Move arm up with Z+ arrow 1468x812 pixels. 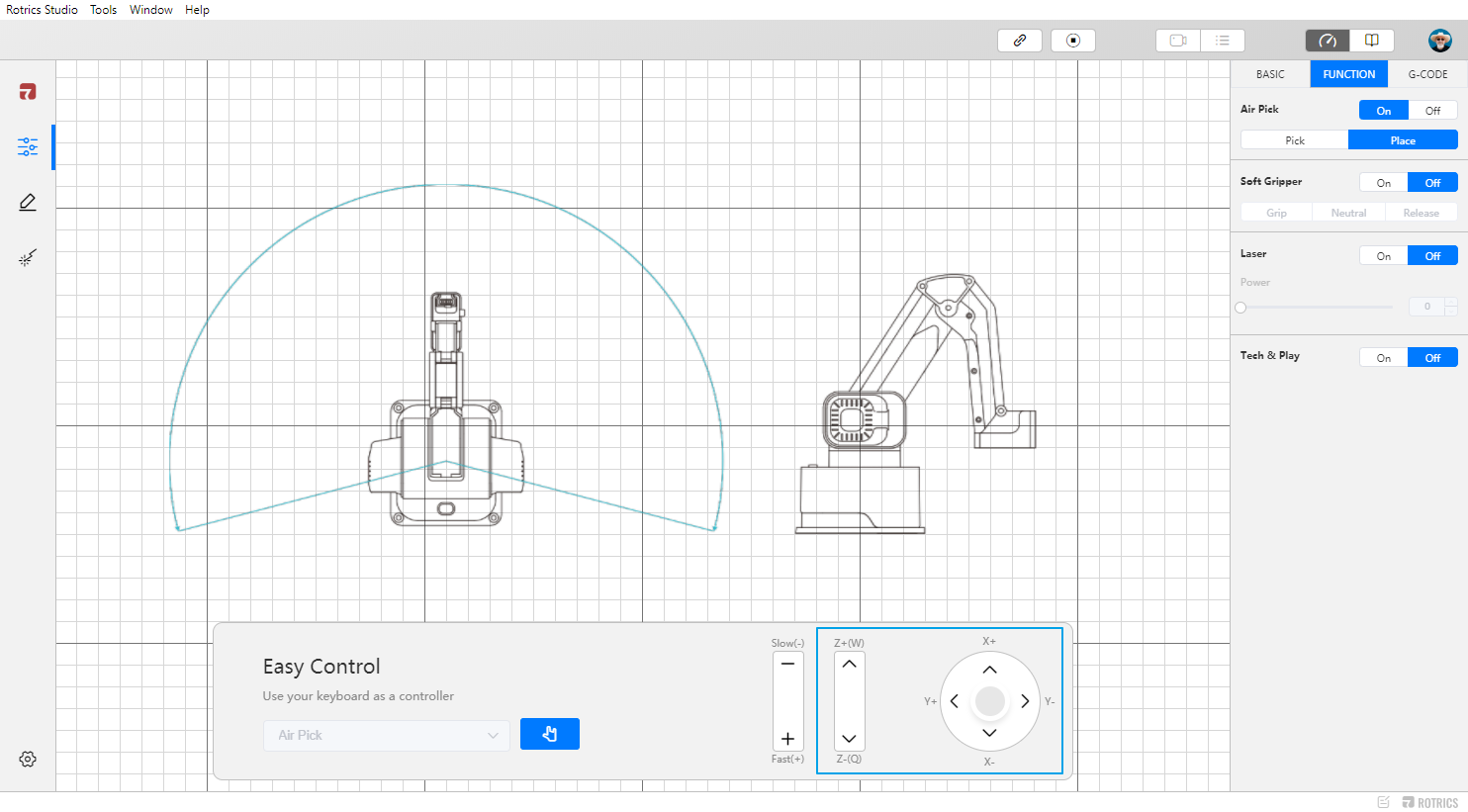pos(849,664)
